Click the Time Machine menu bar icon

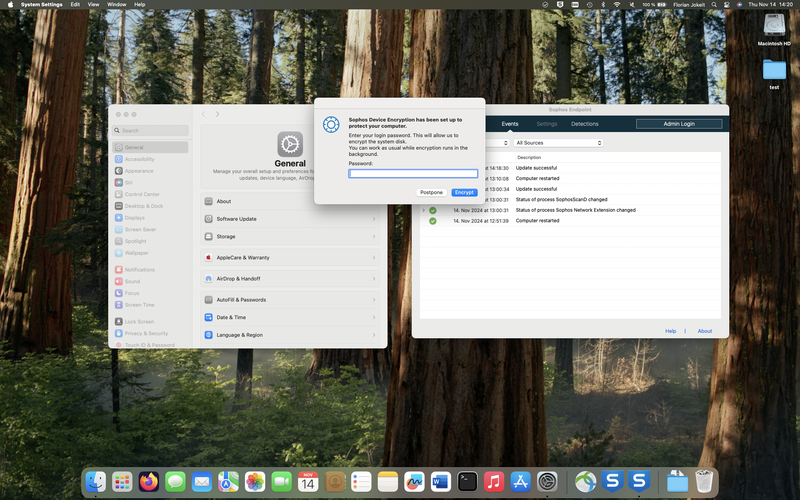click(589, 5)
